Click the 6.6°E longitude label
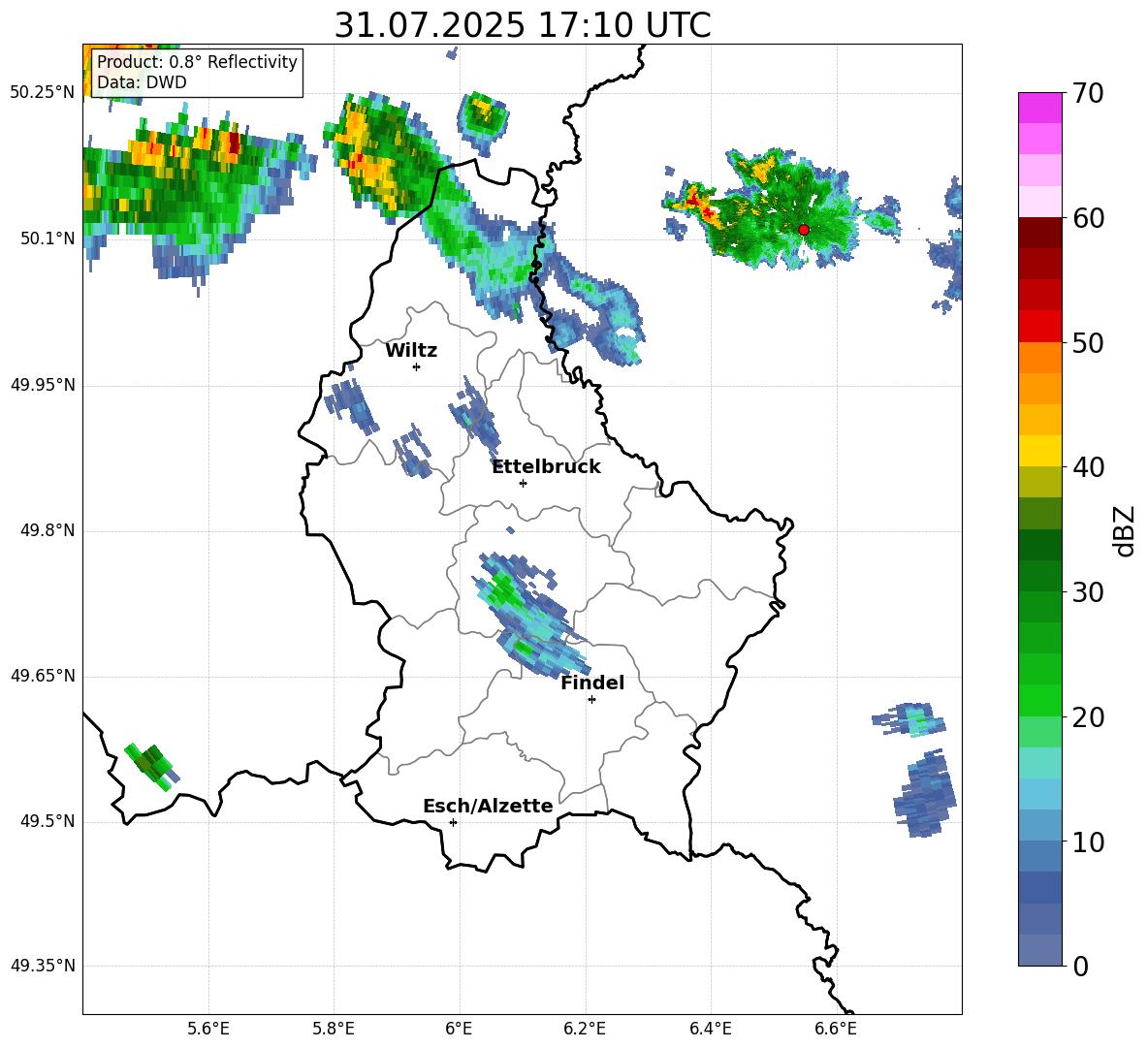Viewport: 1148px width, 1048px height. [836, 1030]
